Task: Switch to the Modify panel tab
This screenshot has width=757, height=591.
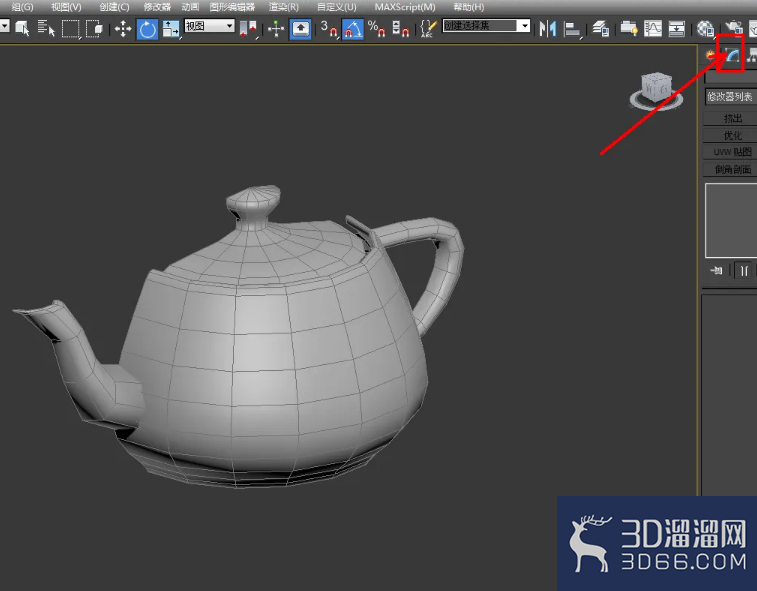Action: 731,55
